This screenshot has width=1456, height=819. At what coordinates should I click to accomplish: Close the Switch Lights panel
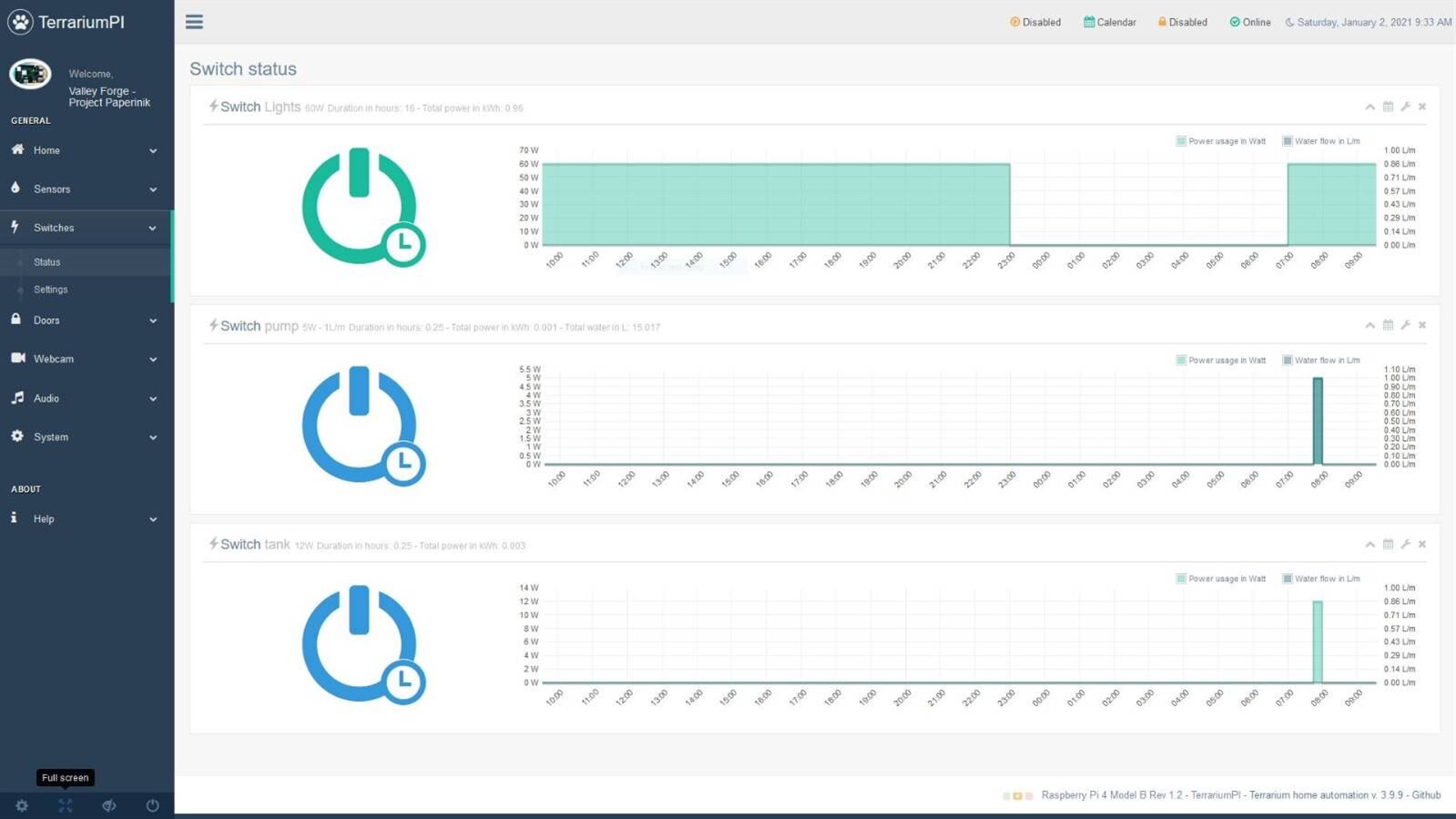click(x=1422, y=107)
